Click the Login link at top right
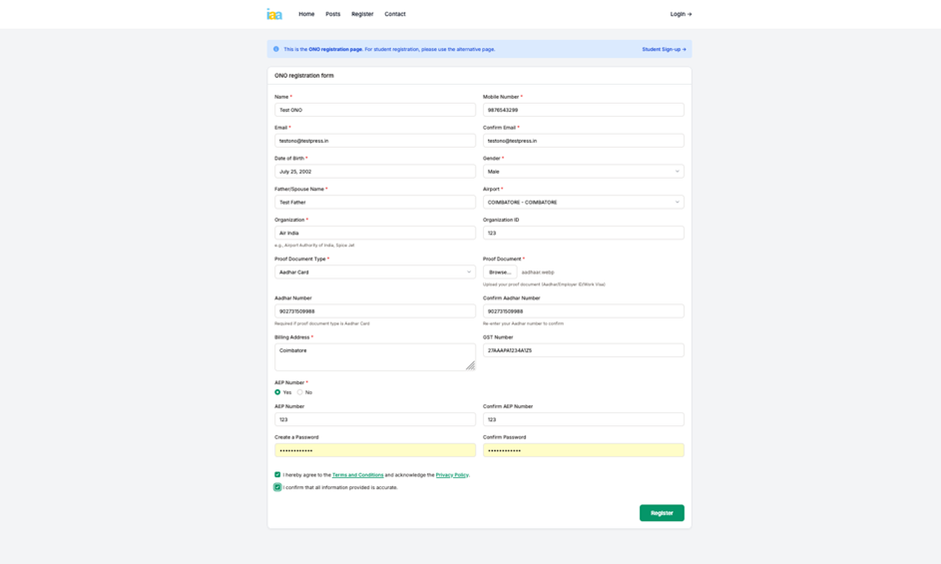941x564 pixels. pos(680,14)
